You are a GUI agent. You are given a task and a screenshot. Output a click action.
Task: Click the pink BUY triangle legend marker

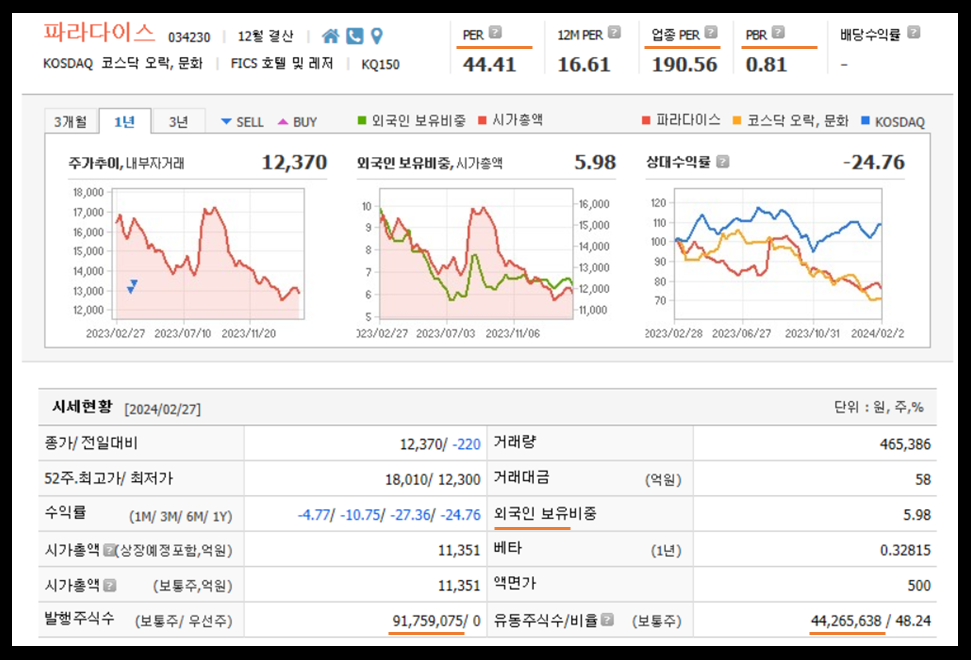(283, 121)
